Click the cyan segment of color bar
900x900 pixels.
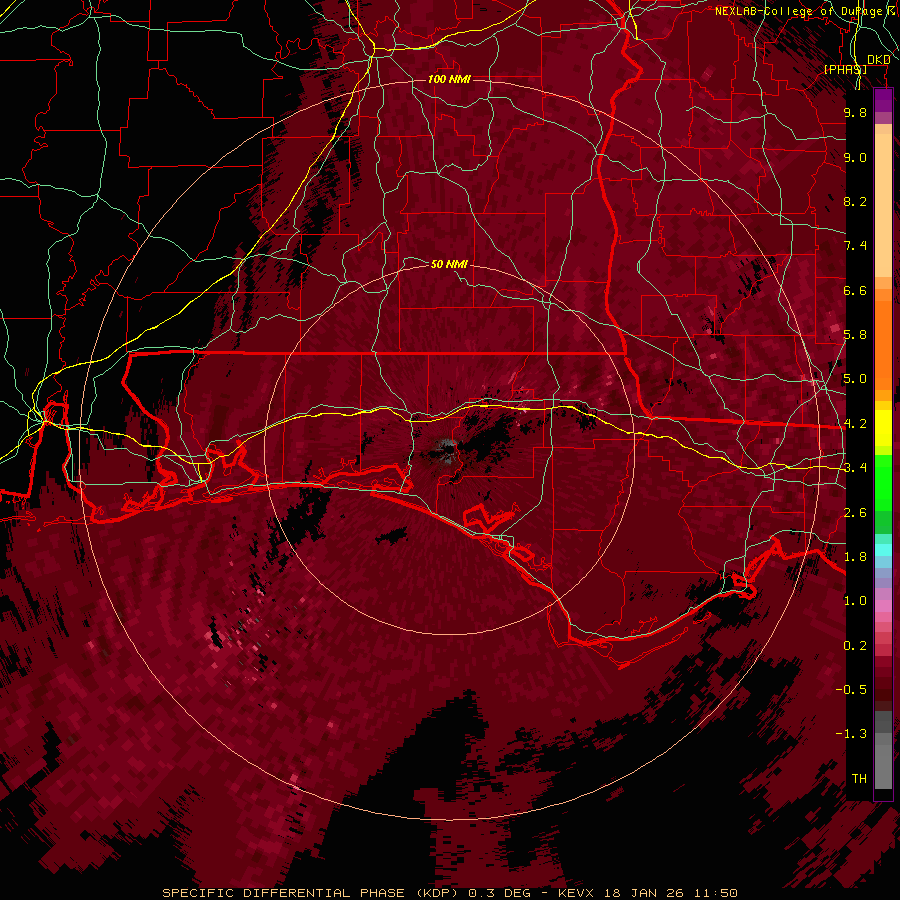883,550
